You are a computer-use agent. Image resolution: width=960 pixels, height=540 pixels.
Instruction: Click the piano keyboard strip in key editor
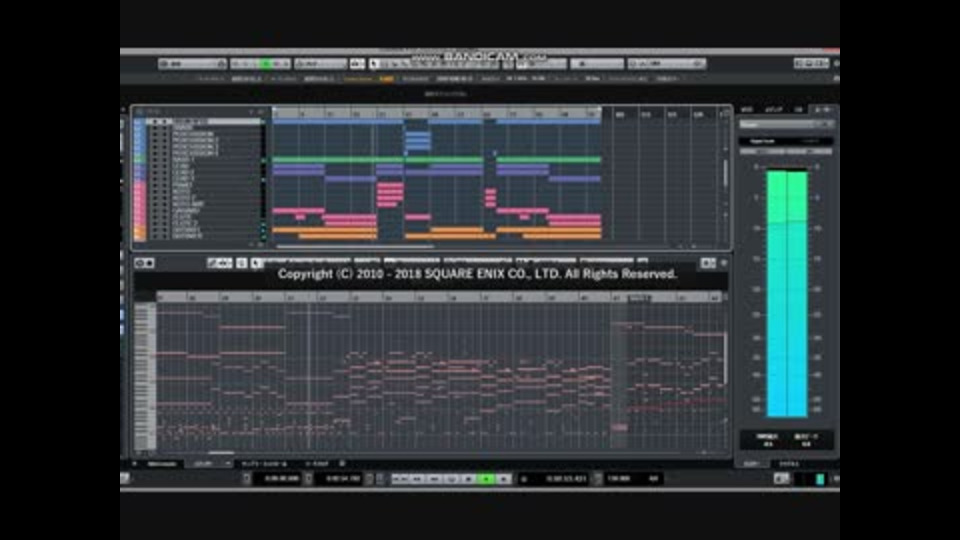(145, 377)
